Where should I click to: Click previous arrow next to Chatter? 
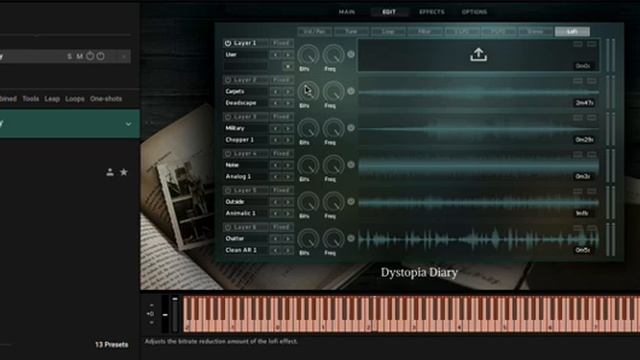(x=276, y=238)
